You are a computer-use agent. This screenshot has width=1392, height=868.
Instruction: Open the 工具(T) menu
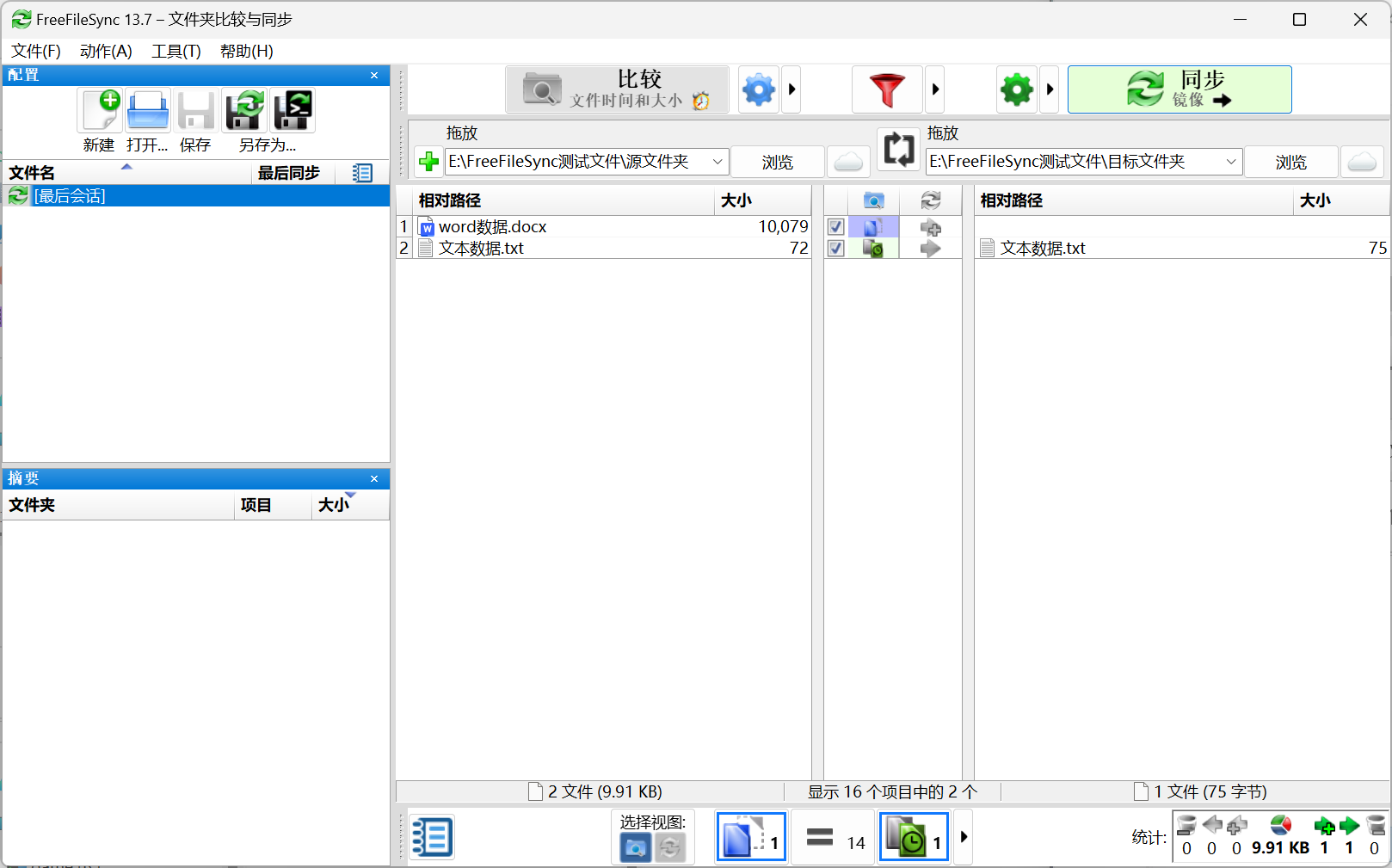pos(175,51)
